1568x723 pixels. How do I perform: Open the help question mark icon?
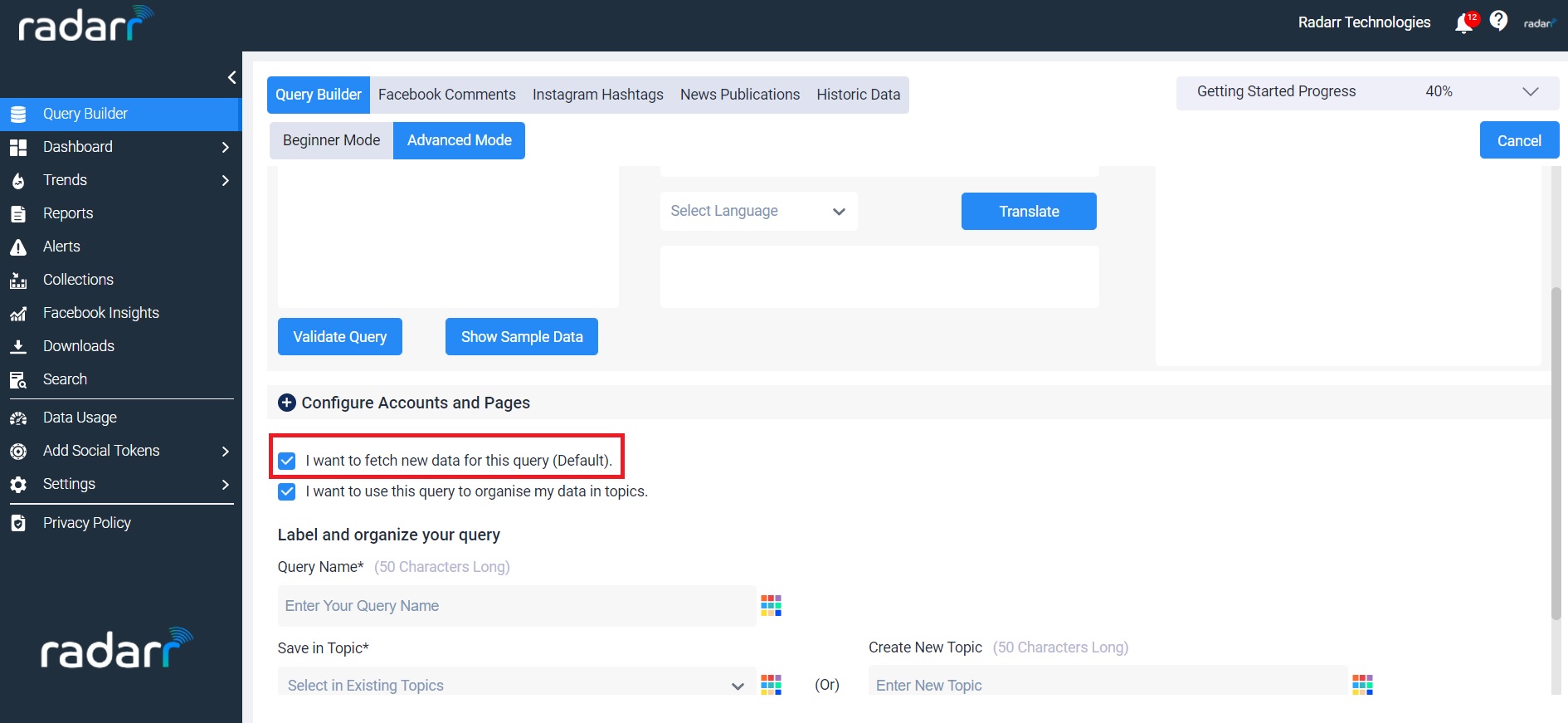(x=1498, y=21)
